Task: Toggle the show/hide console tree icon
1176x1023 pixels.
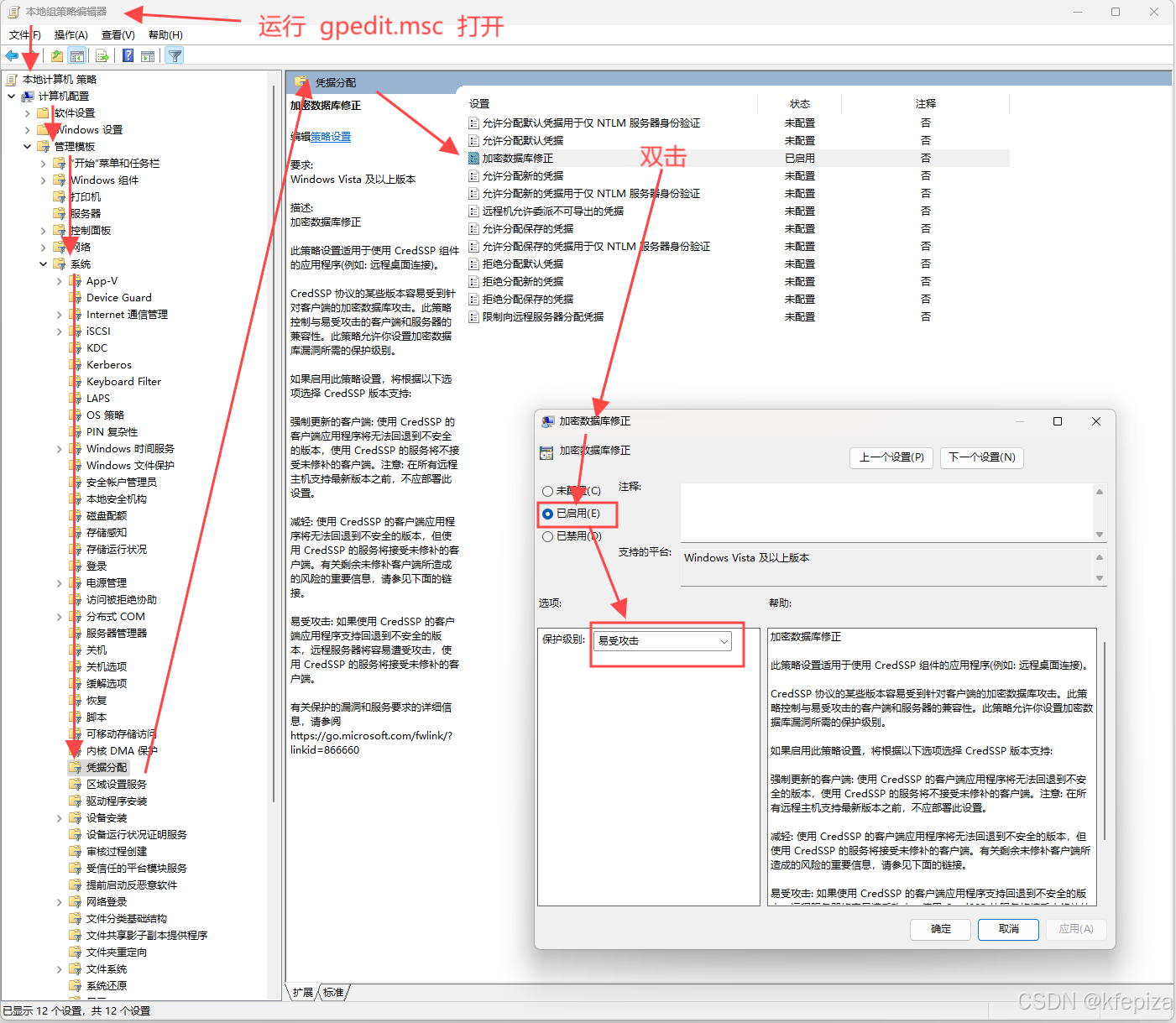Action: (77, 56)
